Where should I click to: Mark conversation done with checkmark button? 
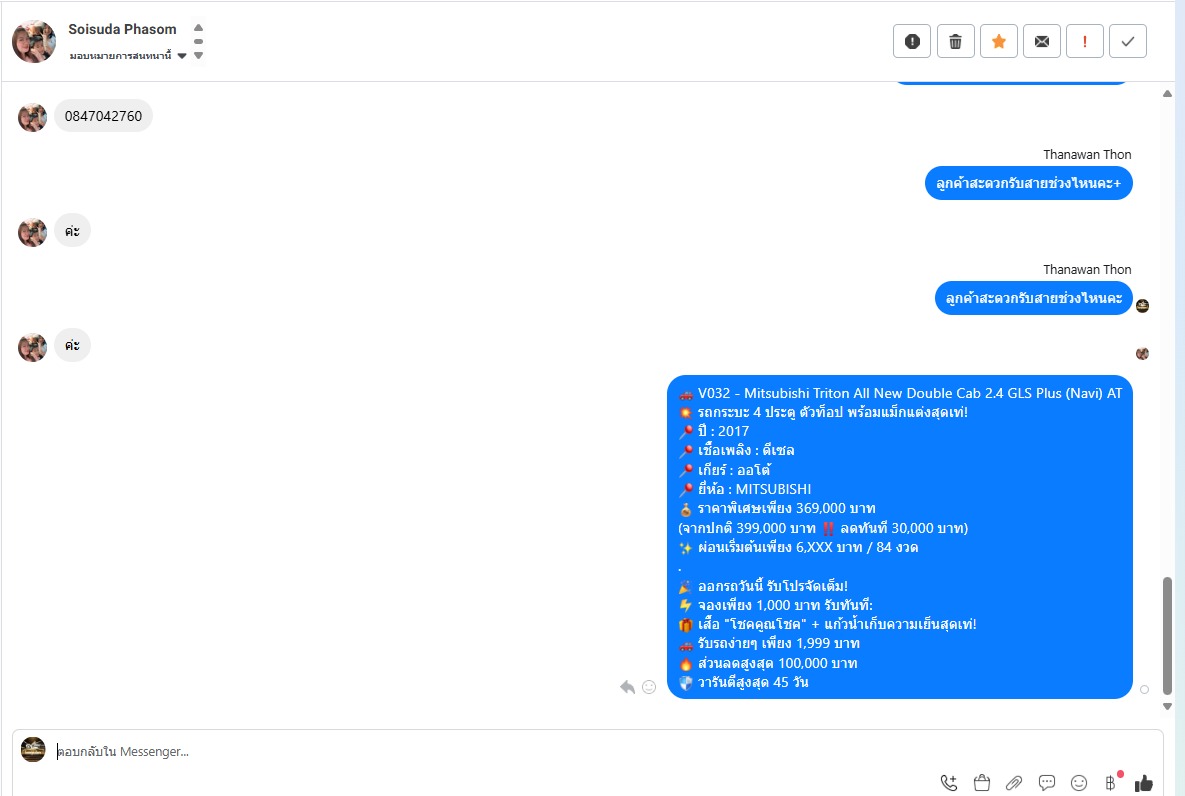pyautogui.click(x=1128, y=41)
